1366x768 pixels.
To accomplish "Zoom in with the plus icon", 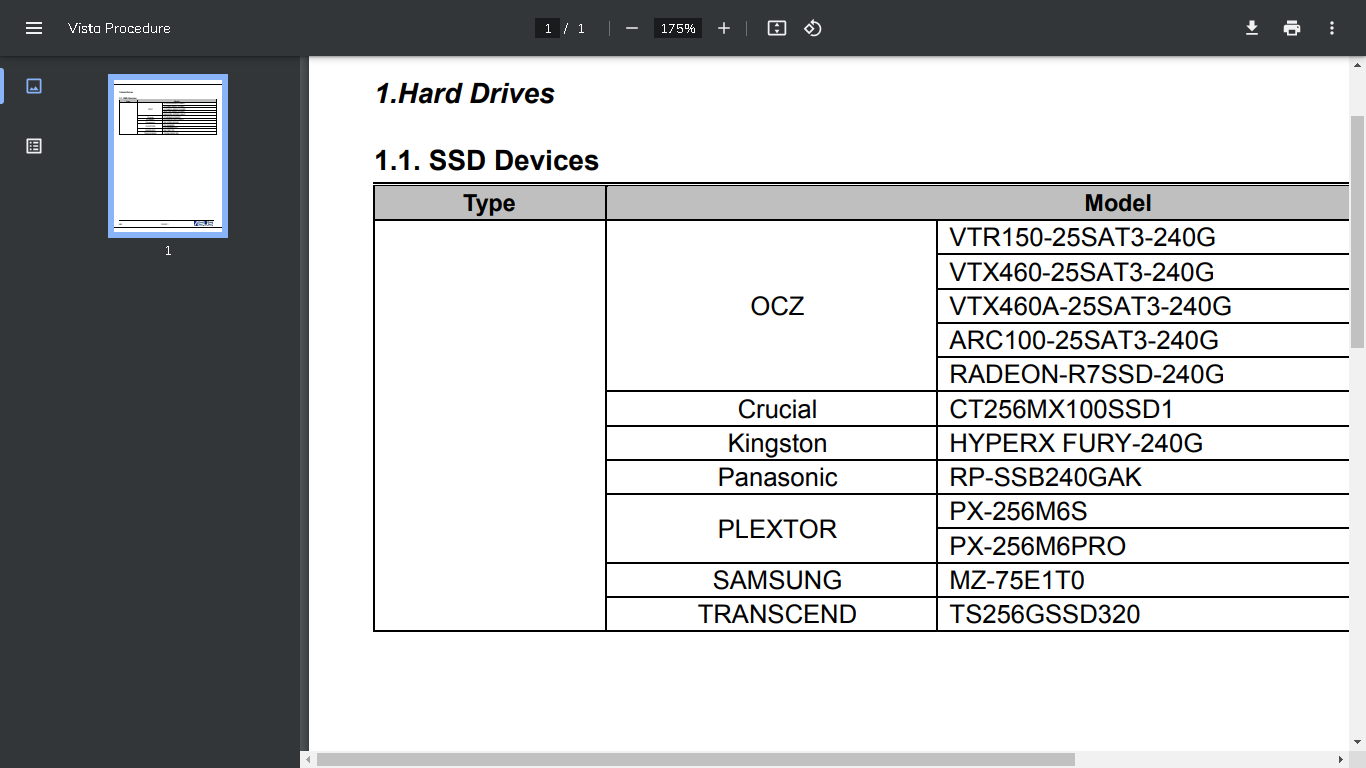I will (724, 28).
